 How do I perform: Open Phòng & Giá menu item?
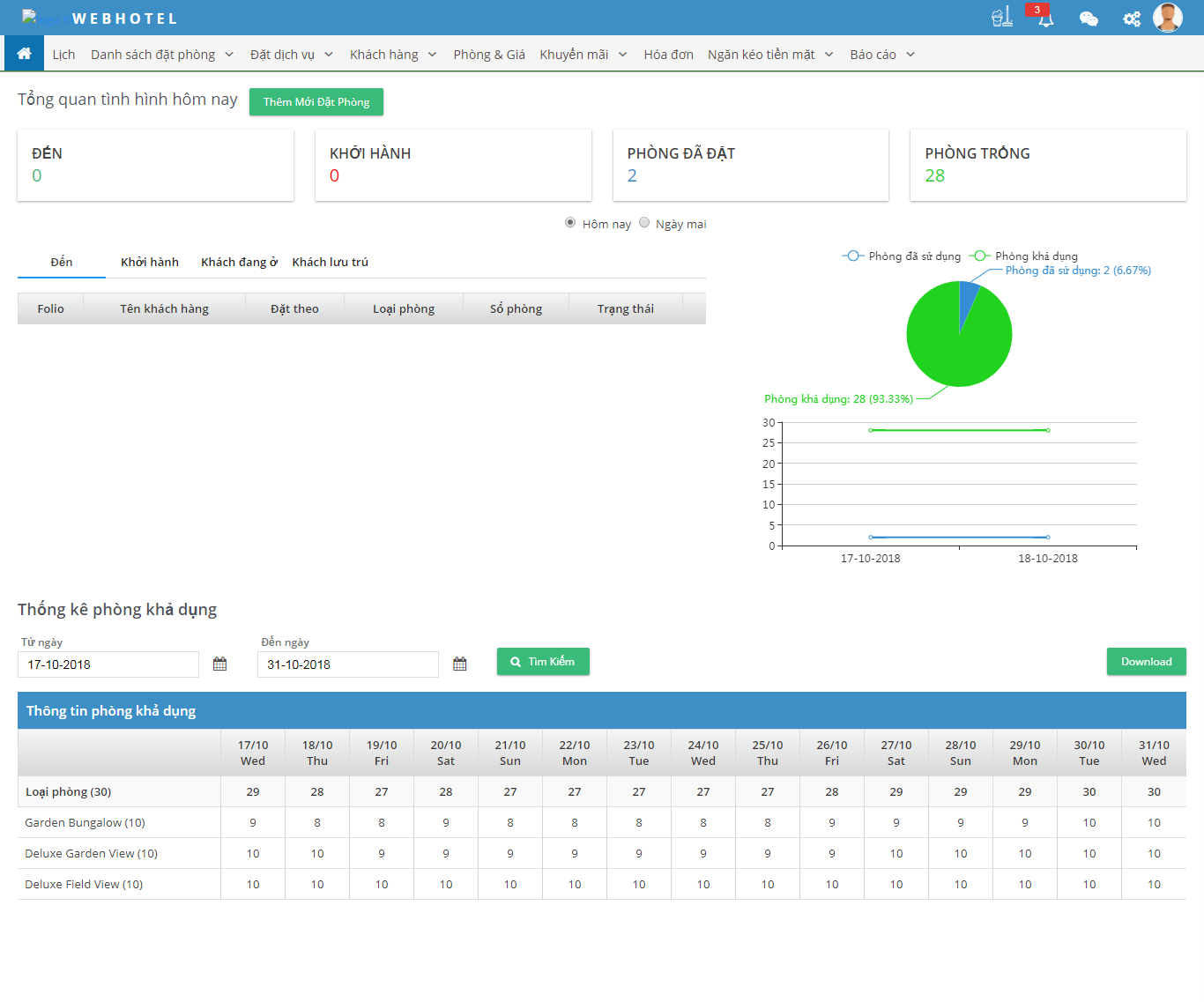489,55
